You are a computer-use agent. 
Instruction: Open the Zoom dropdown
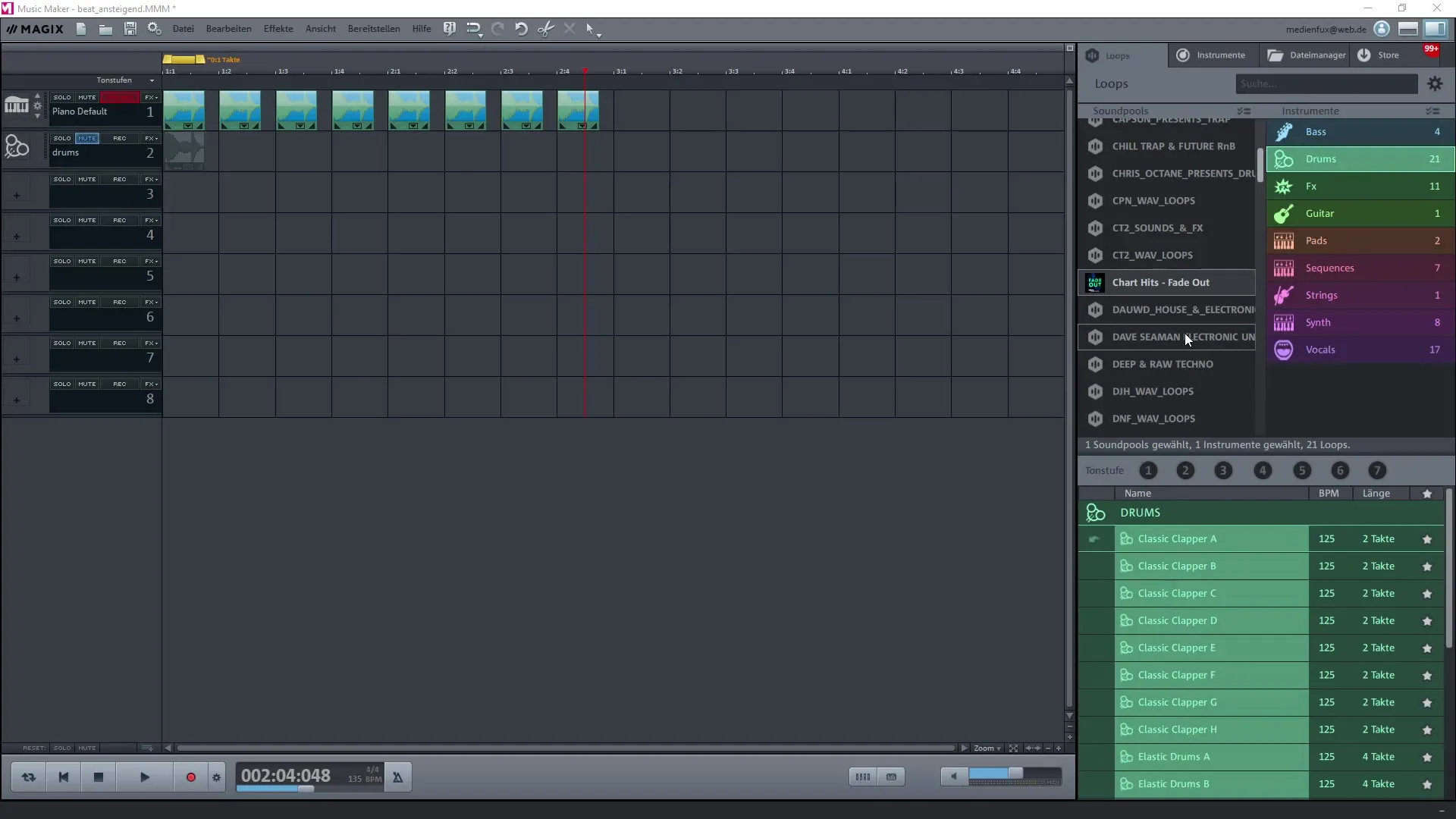click(x=987, y=748)
